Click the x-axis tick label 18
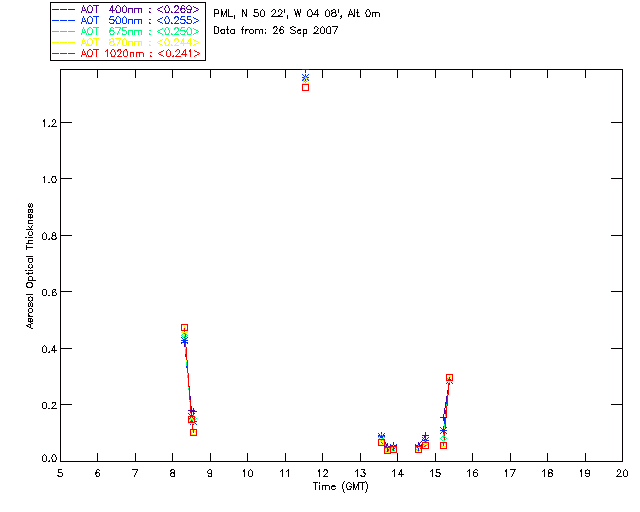This screenshot has height=512, width=640. pos(547,473)
